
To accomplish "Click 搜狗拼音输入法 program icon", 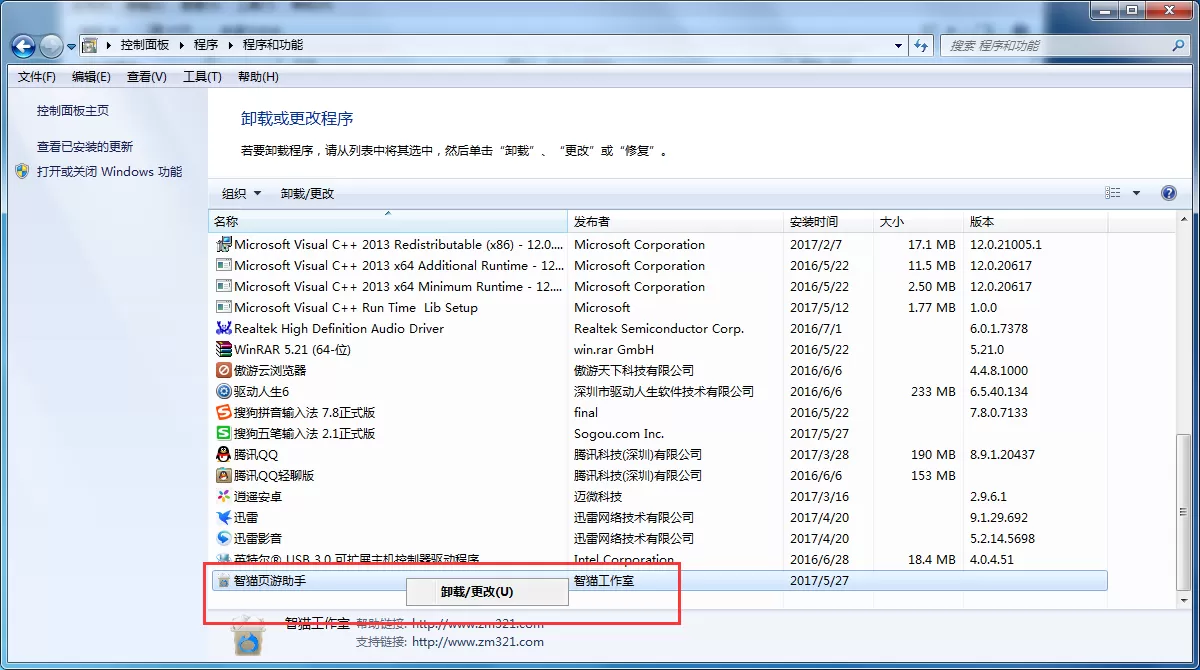I will [224, 412].
